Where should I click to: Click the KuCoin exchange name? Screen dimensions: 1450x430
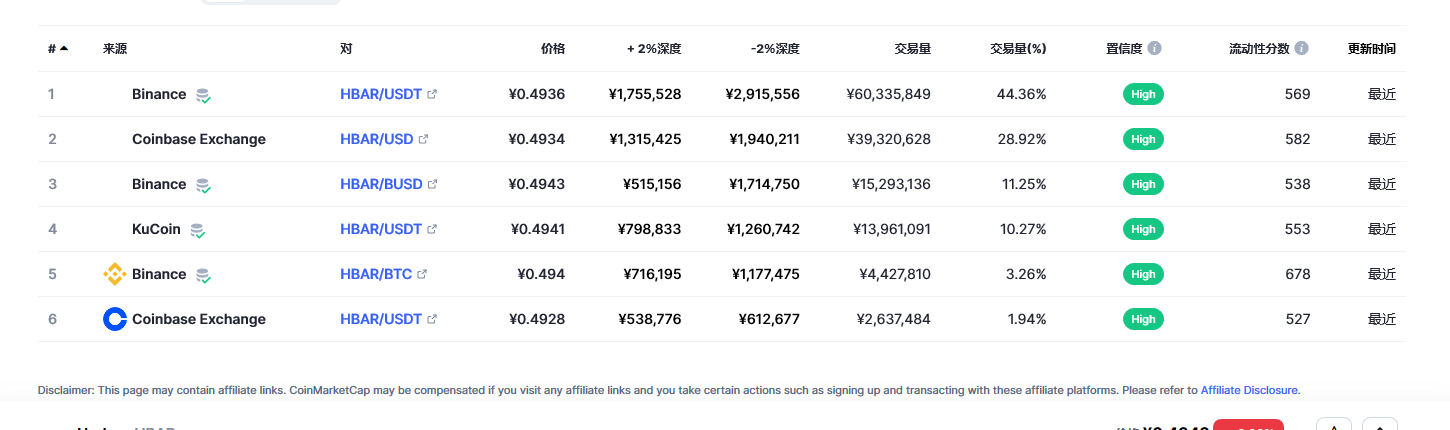click(156, 229)
